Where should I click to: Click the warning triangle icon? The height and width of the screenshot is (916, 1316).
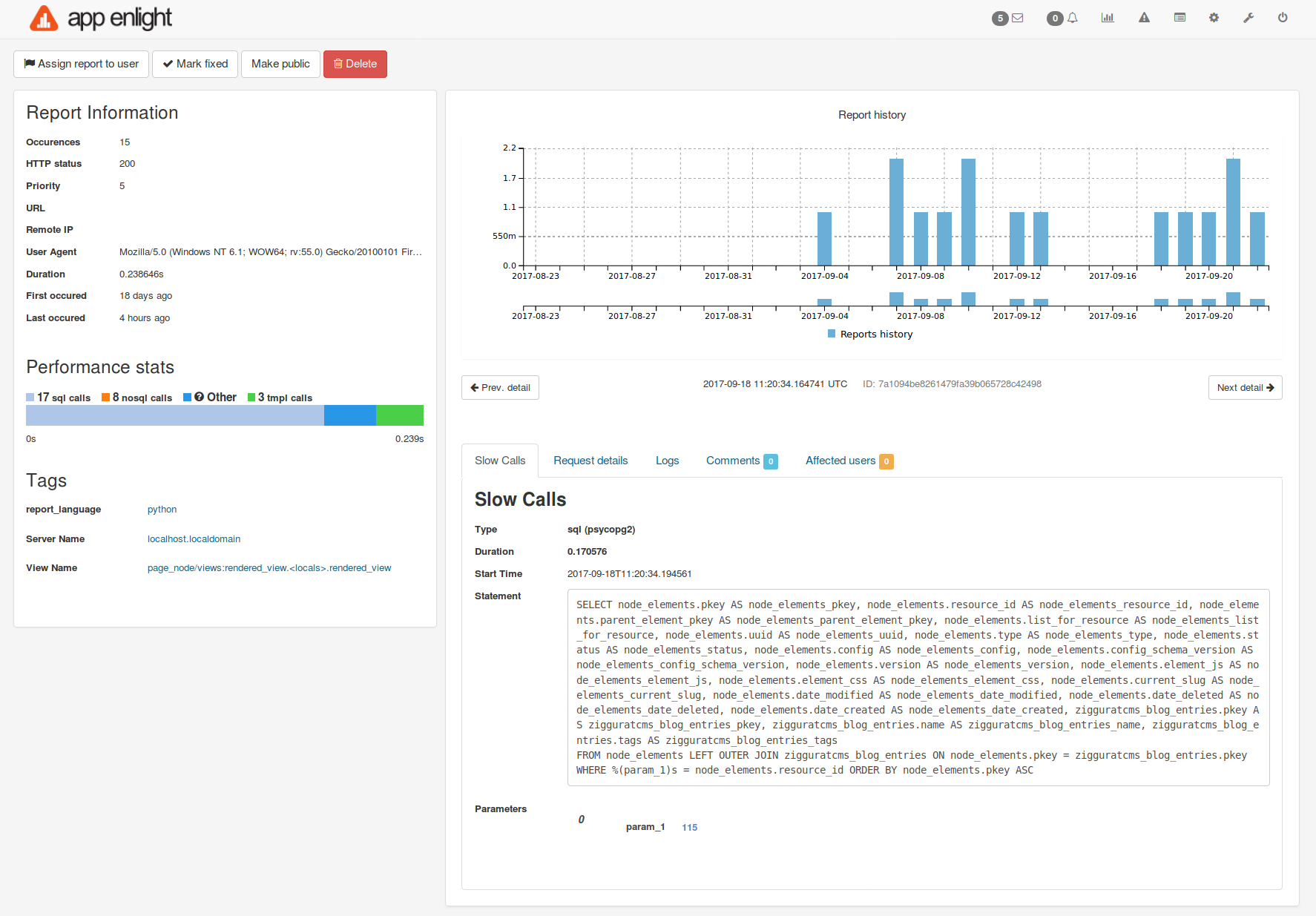pos(1144,18)
